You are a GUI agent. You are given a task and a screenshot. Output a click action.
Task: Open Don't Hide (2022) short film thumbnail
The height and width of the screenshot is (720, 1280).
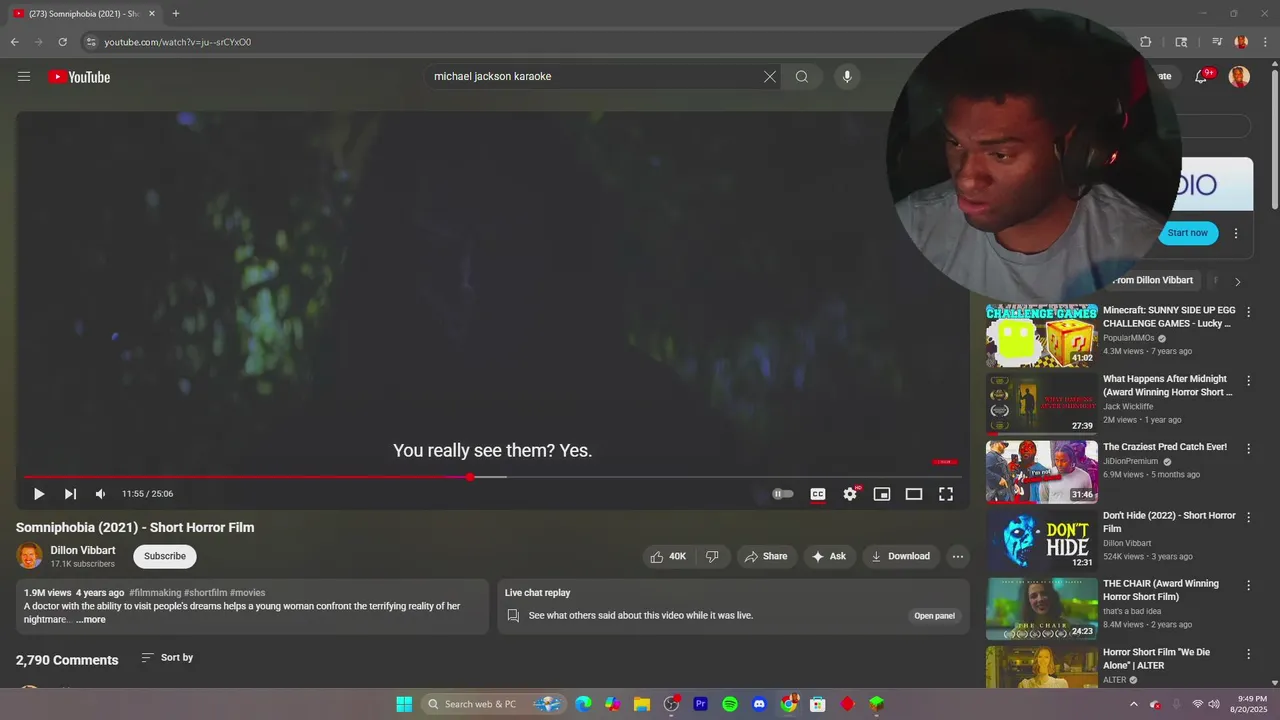1042,540
